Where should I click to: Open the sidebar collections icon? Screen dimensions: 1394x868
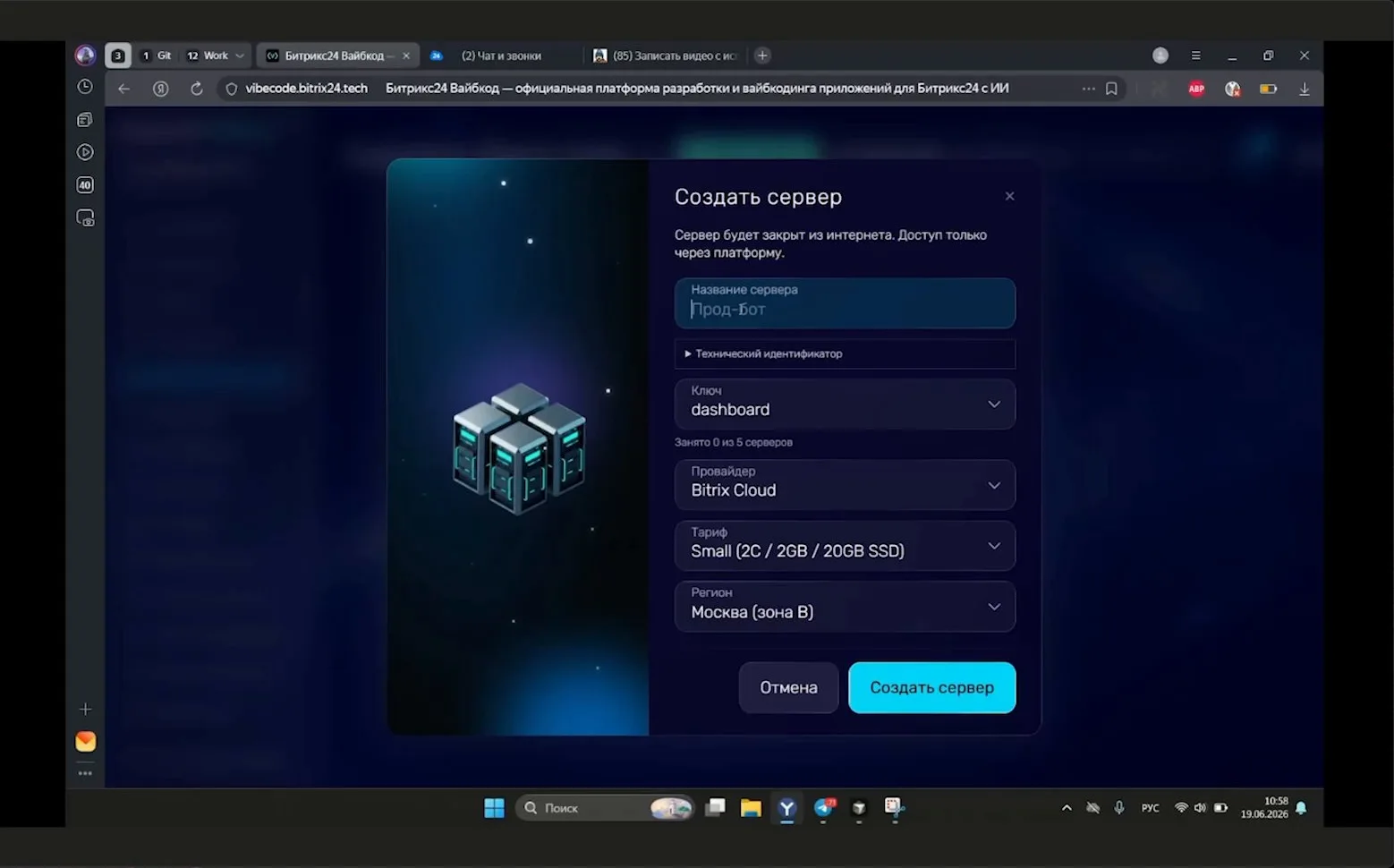tap(85, 119)
